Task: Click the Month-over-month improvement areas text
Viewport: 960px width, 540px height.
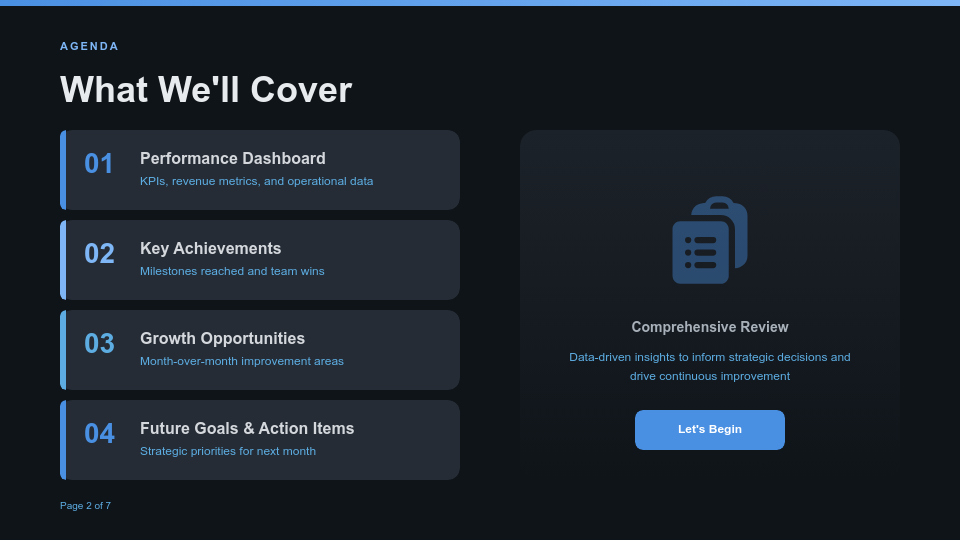Action: 241,361
